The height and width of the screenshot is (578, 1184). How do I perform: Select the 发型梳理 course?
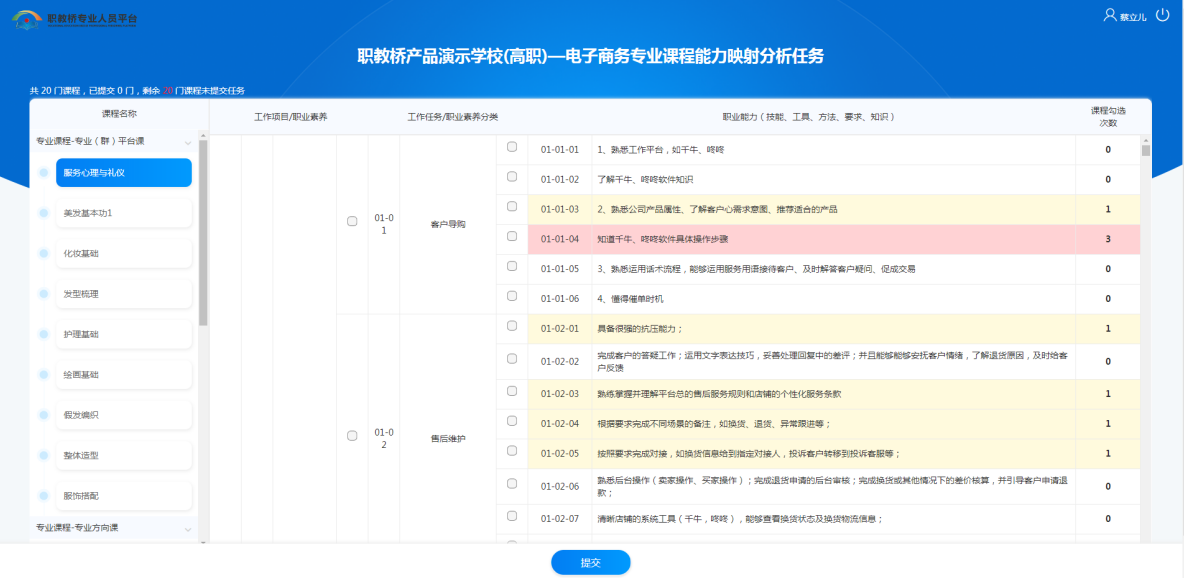pyautogui.click(x=124, y=294)
